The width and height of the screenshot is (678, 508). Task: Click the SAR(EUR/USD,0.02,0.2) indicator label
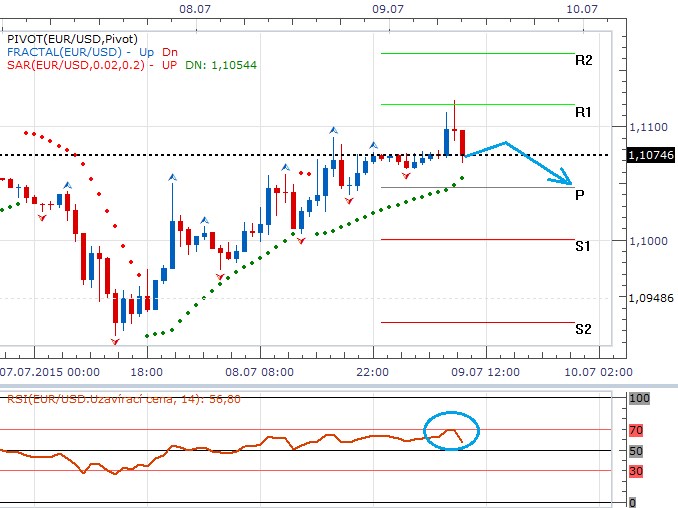76,65
